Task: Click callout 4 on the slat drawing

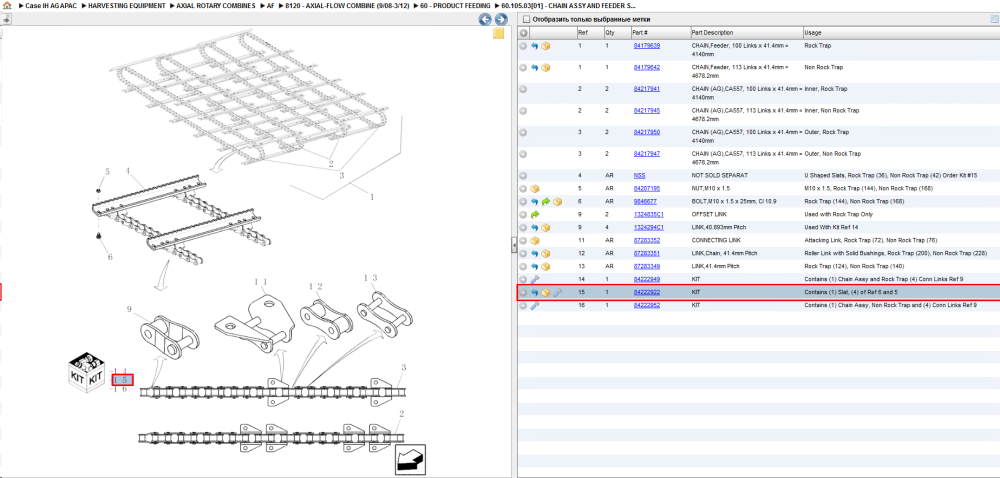Action: 128,171
